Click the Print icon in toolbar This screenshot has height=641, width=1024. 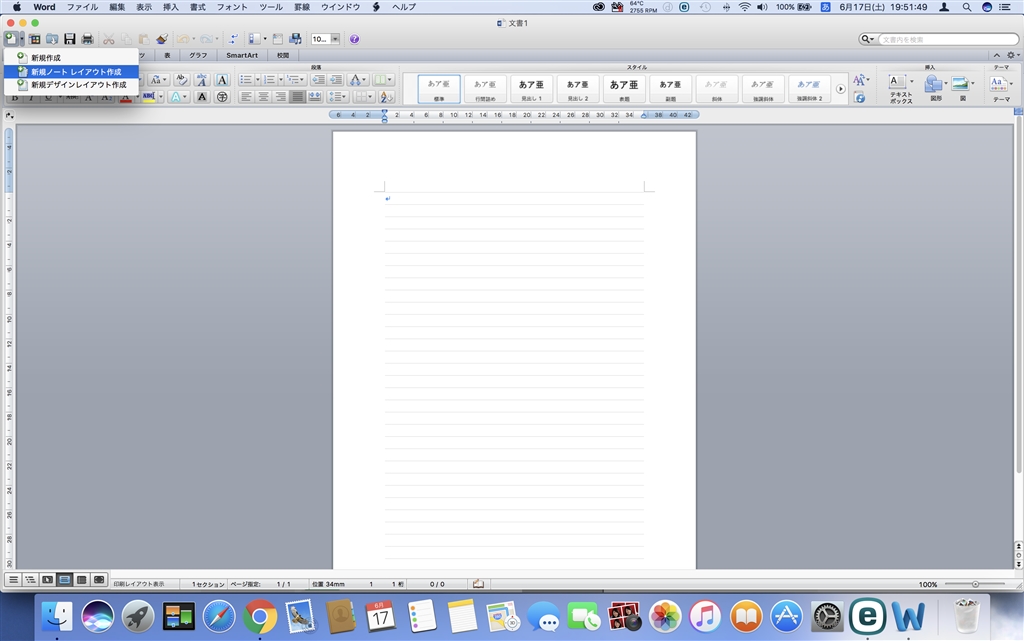click(x=88, y=39)
